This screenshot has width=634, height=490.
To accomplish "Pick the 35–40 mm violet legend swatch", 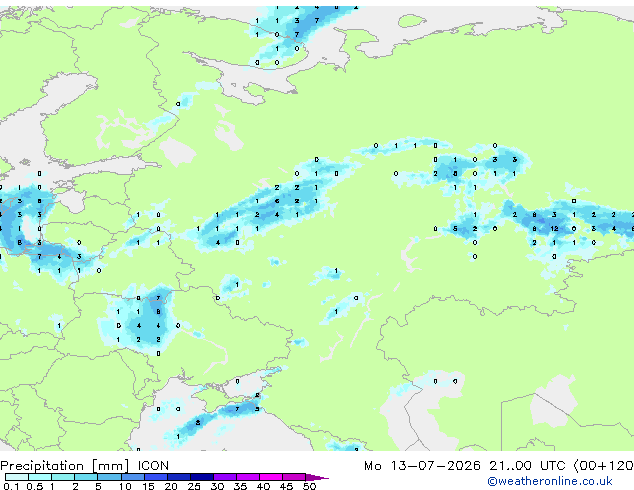I will [x=248, y=477].
